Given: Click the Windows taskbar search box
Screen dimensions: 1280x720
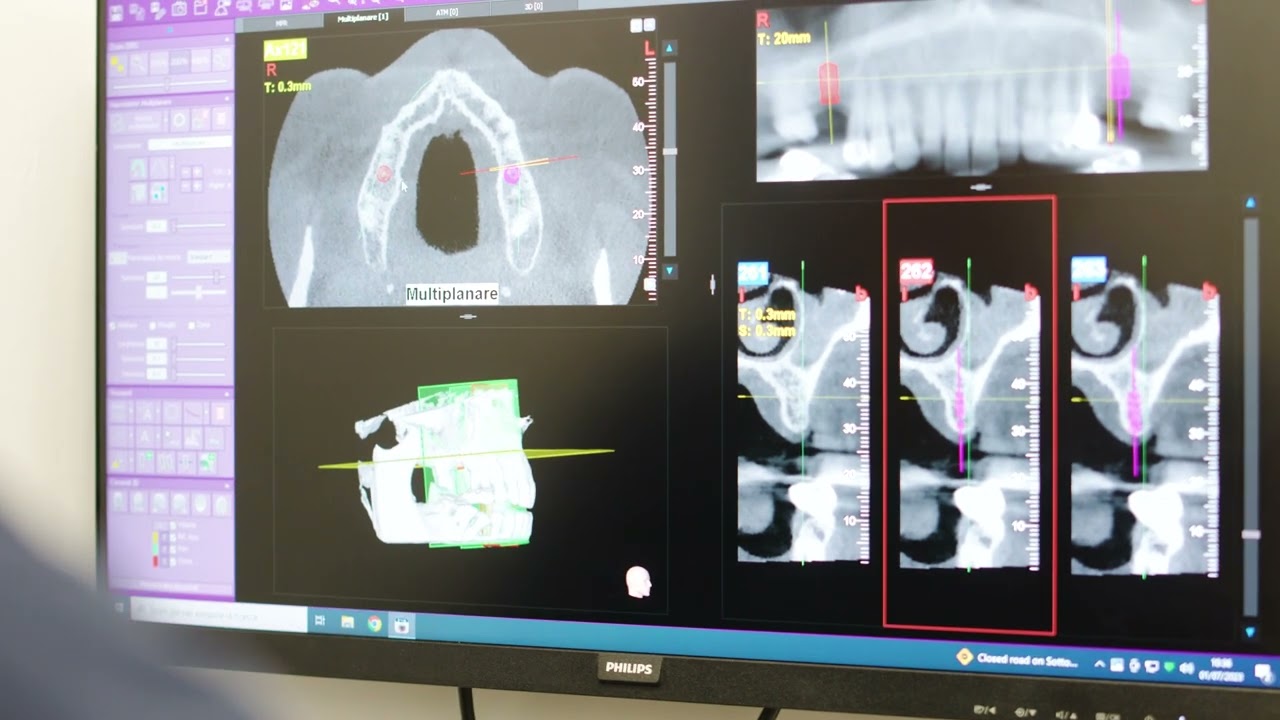Looking at the screenshot, I should pos(218,616).
